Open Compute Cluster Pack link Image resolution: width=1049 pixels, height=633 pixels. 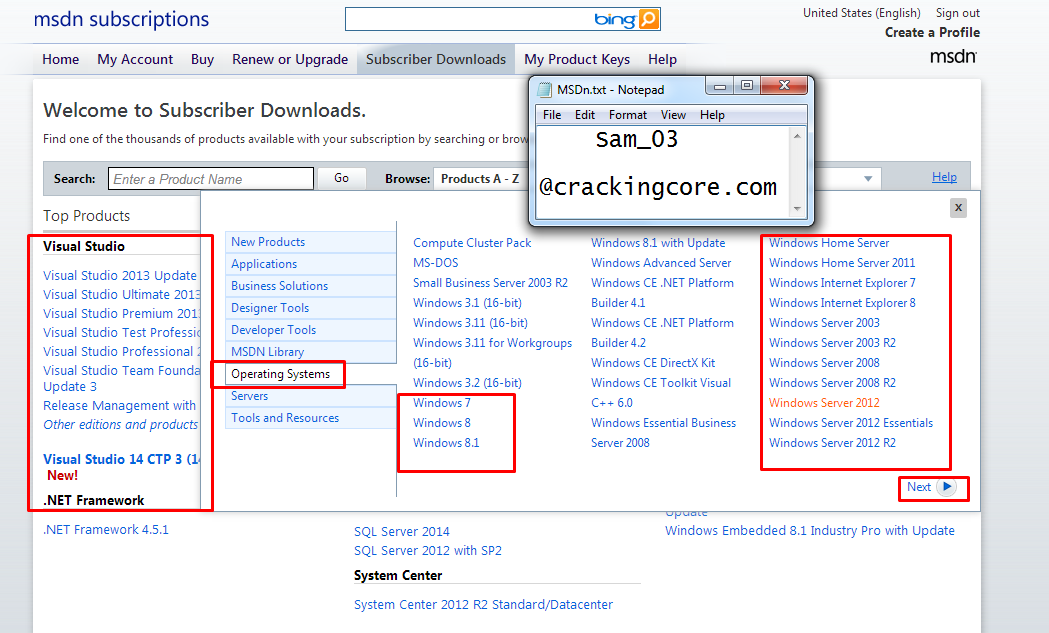coord(472,243)
